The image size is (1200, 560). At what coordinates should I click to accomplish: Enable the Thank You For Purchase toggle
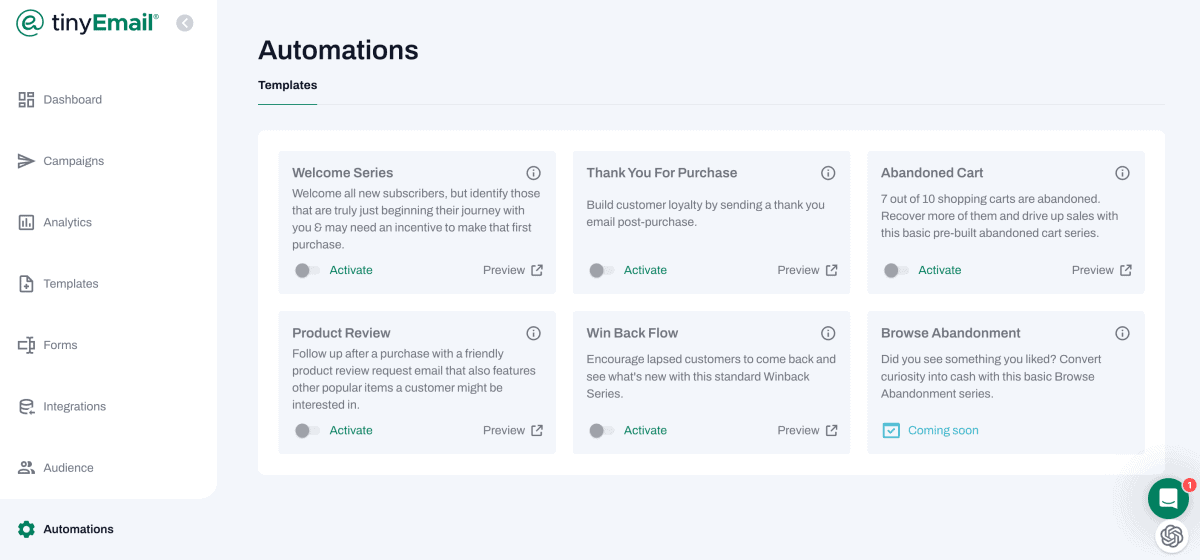coord(601,270)
